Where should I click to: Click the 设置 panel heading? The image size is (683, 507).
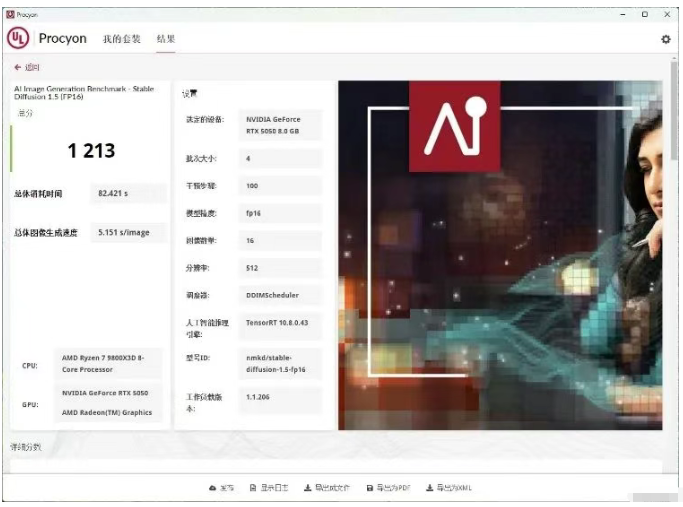pos(189,94)
